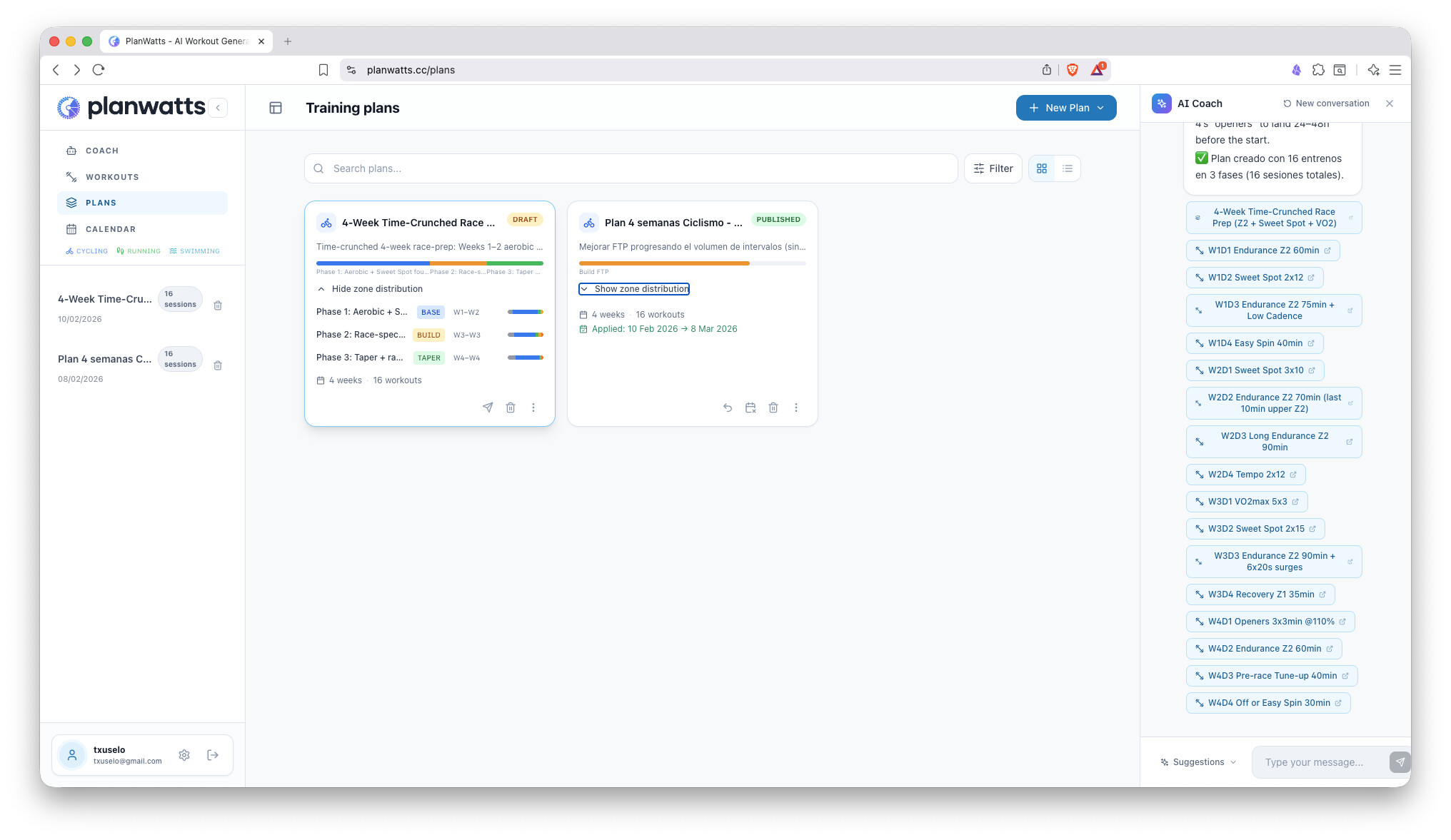Log out via the sign-out icon
Viewport: 1451px width, 840px height.
[213, 755]
